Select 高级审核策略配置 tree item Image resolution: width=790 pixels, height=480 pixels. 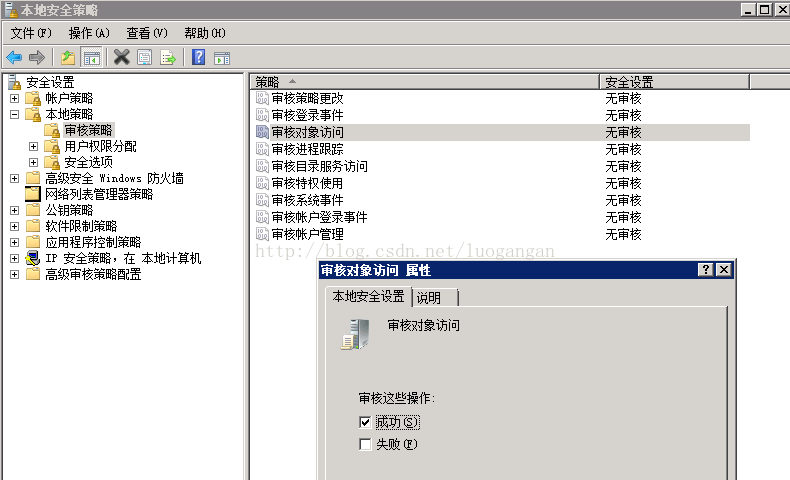click(94, 275)
